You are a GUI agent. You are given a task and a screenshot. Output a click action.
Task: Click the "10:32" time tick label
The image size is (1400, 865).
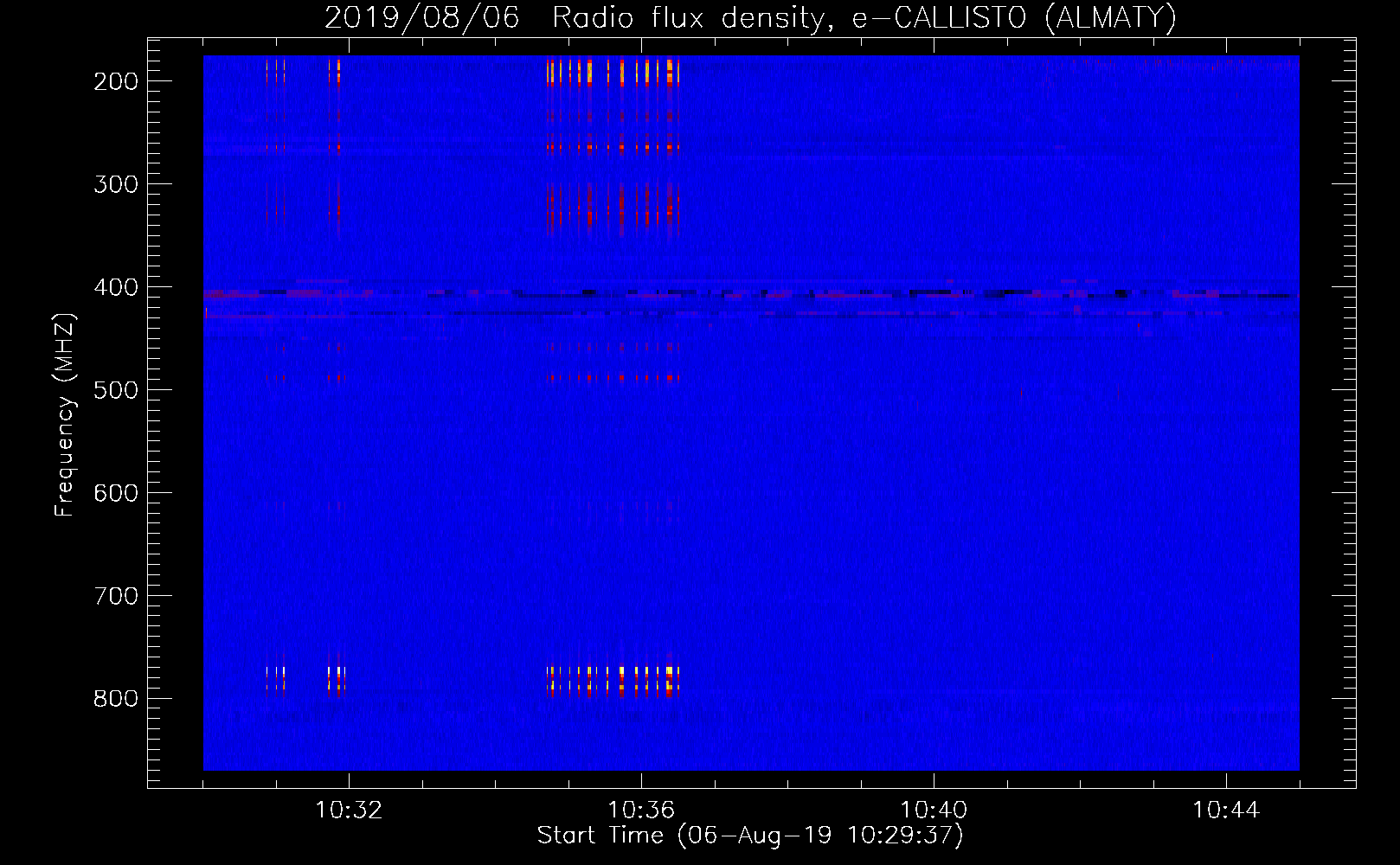[349, 811]
